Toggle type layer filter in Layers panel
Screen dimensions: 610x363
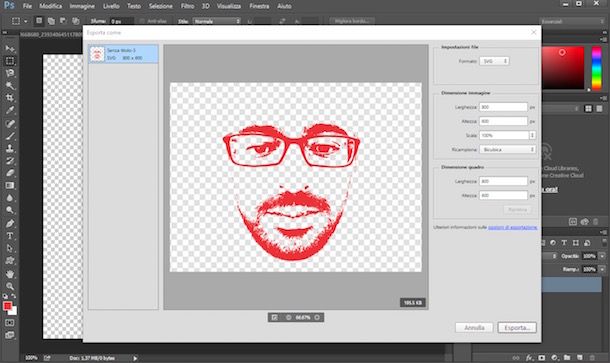pos(564,243)
